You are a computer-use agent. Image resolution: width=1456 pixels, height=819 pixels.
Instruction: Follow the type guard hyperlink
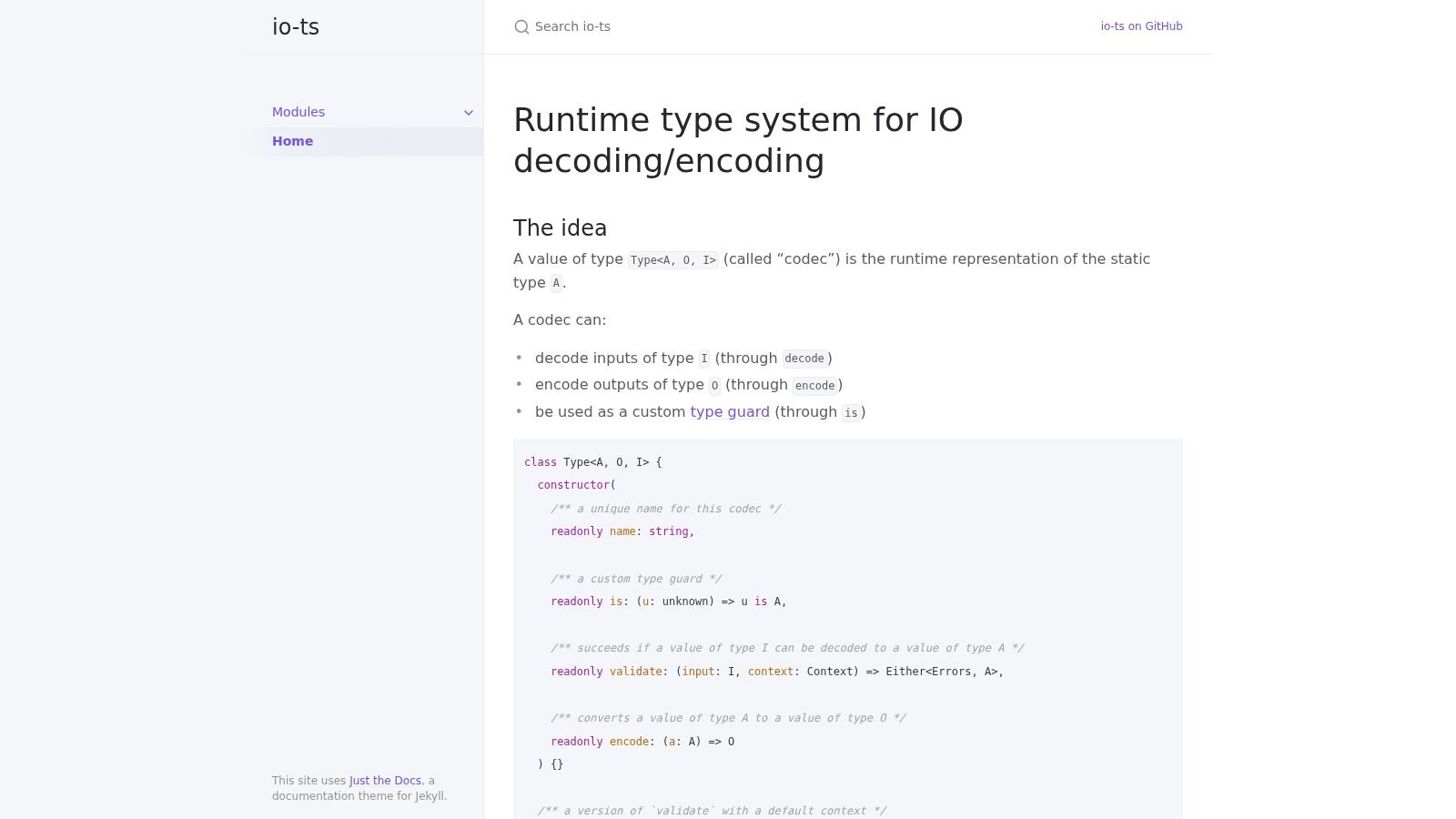click(729, 411)
